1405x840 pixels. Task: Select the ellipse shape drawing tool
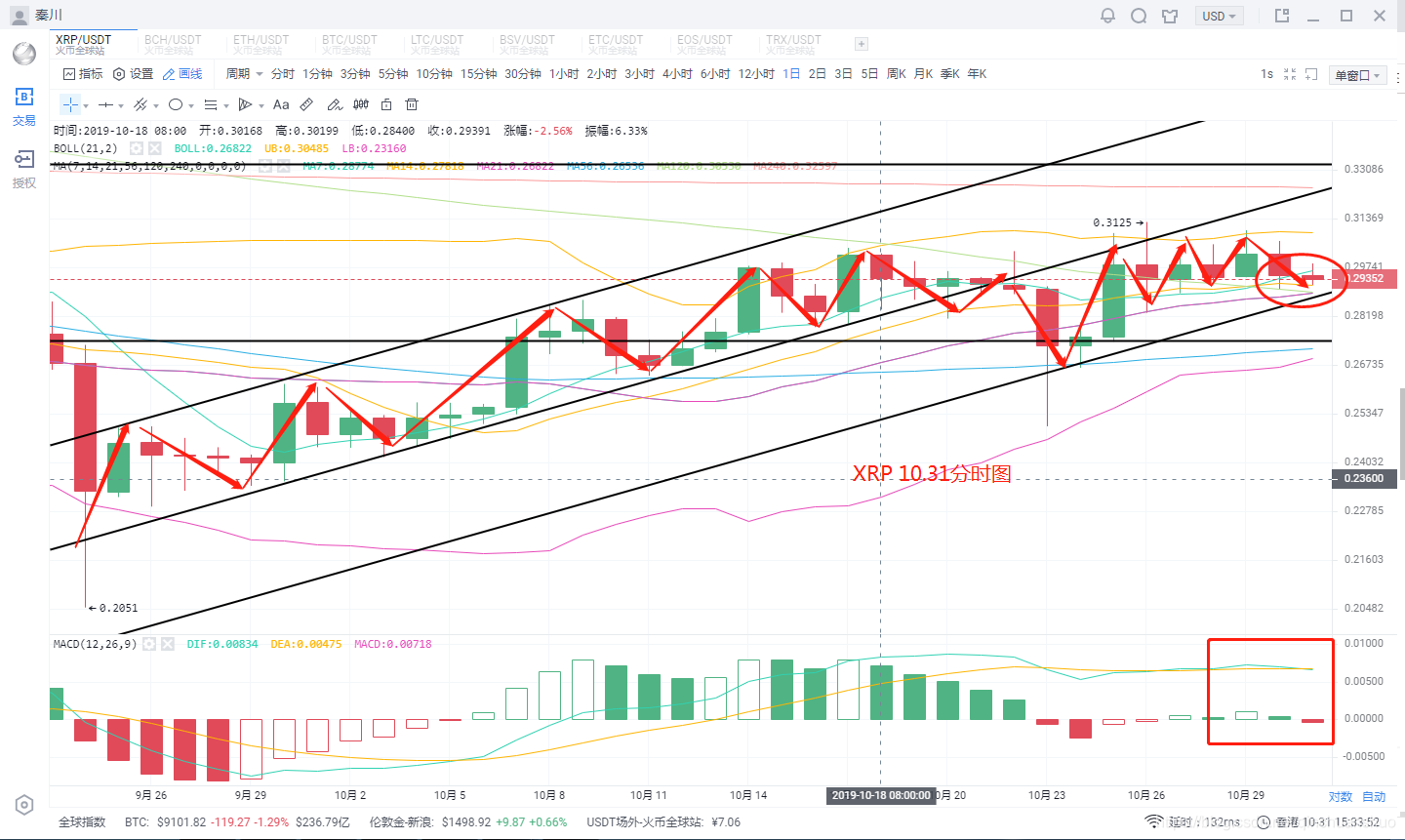click(176, 104)
